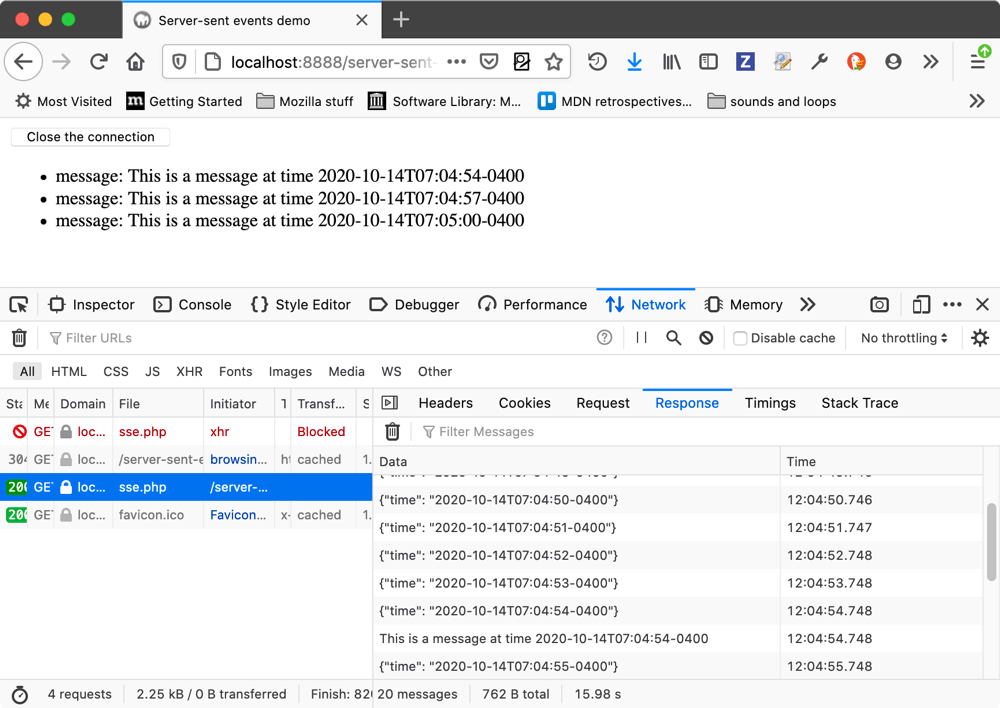Click the element picker icon in devtools
1000x708 pixels.
18,305
